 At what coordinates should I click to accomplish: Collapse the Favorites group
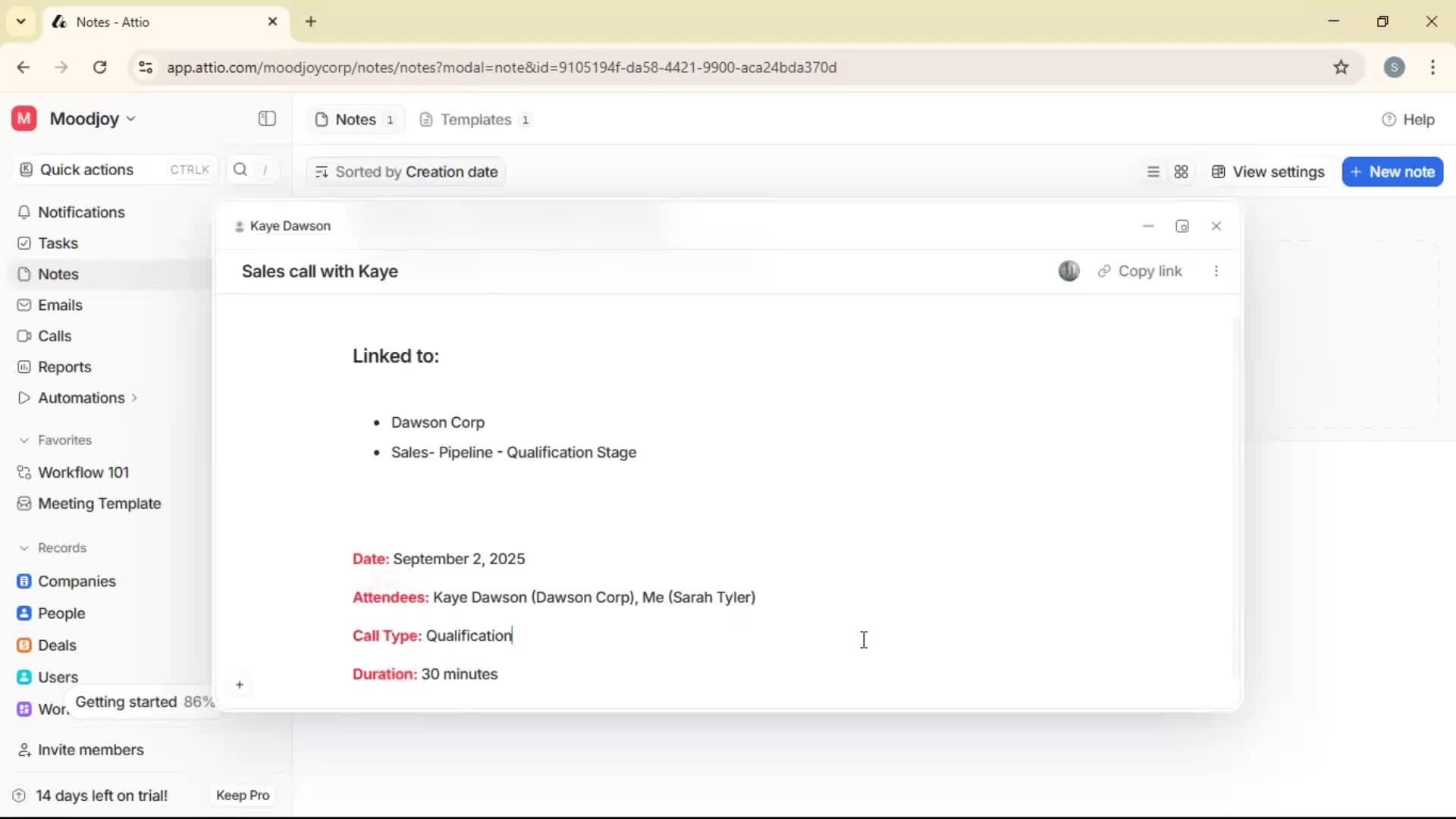point(24,440)
